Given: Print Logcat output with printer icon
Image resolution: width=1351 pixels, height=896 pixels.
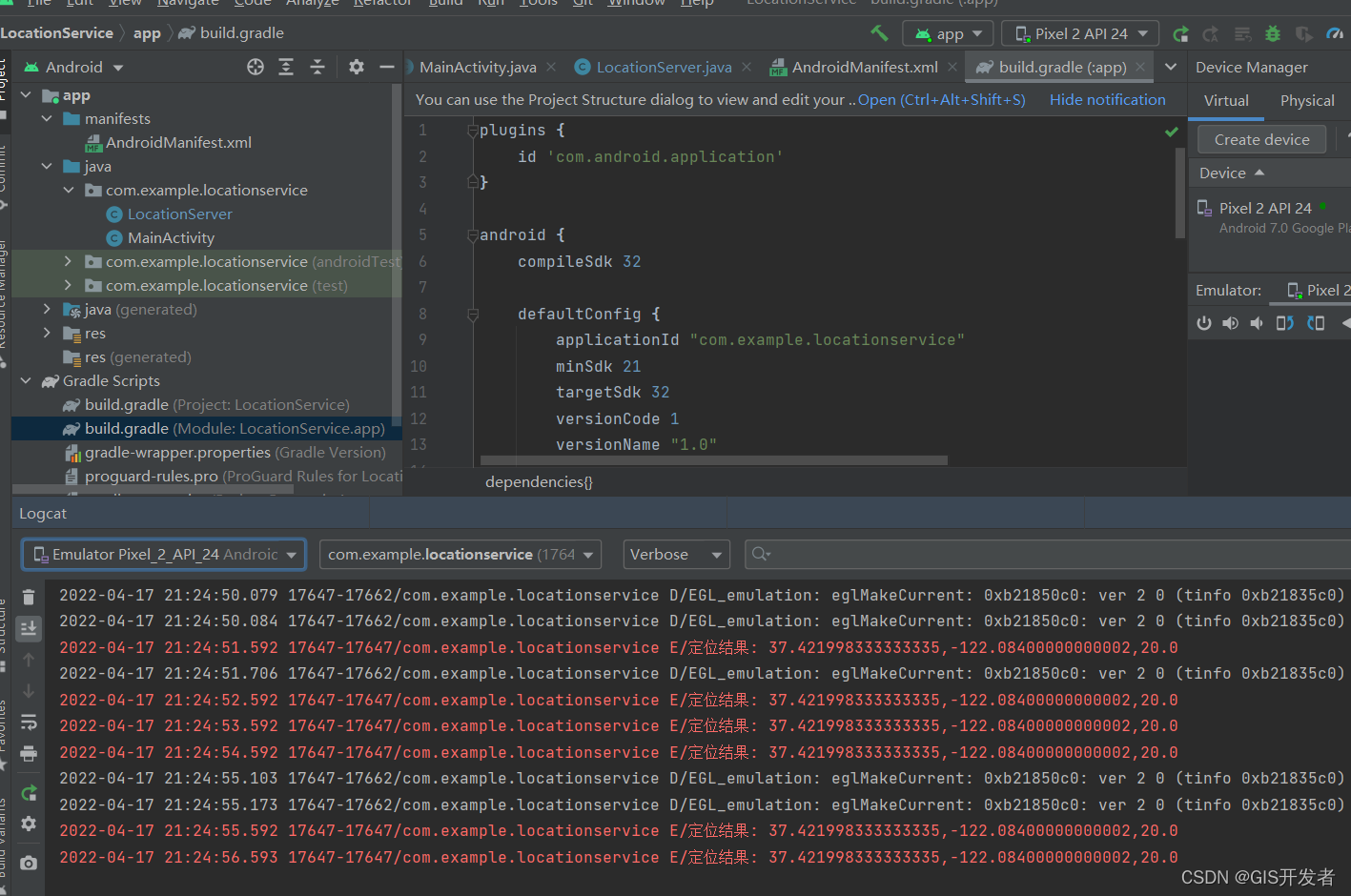Looking at the screenshot, I should tap(29, 753).
